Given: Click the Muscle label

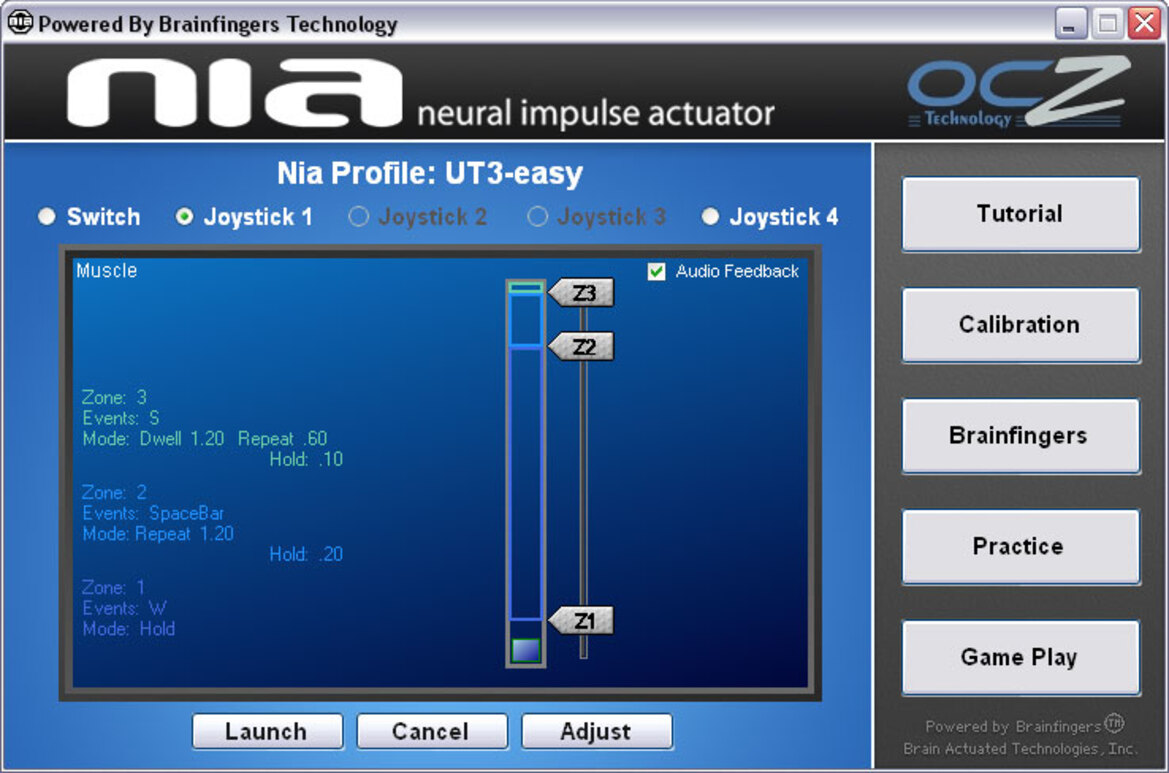Looking at the screenshot, I should [107, 271].
